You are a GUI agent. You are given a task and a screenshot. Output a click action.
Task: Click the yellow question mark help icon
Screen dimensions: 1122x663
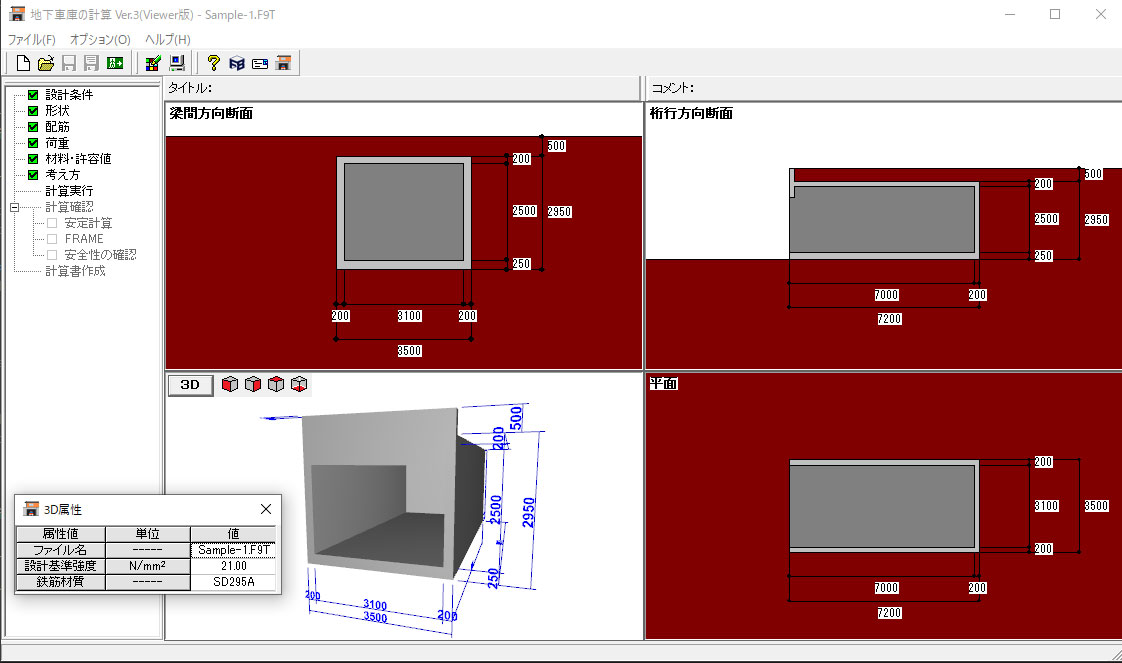coord(213,63)
